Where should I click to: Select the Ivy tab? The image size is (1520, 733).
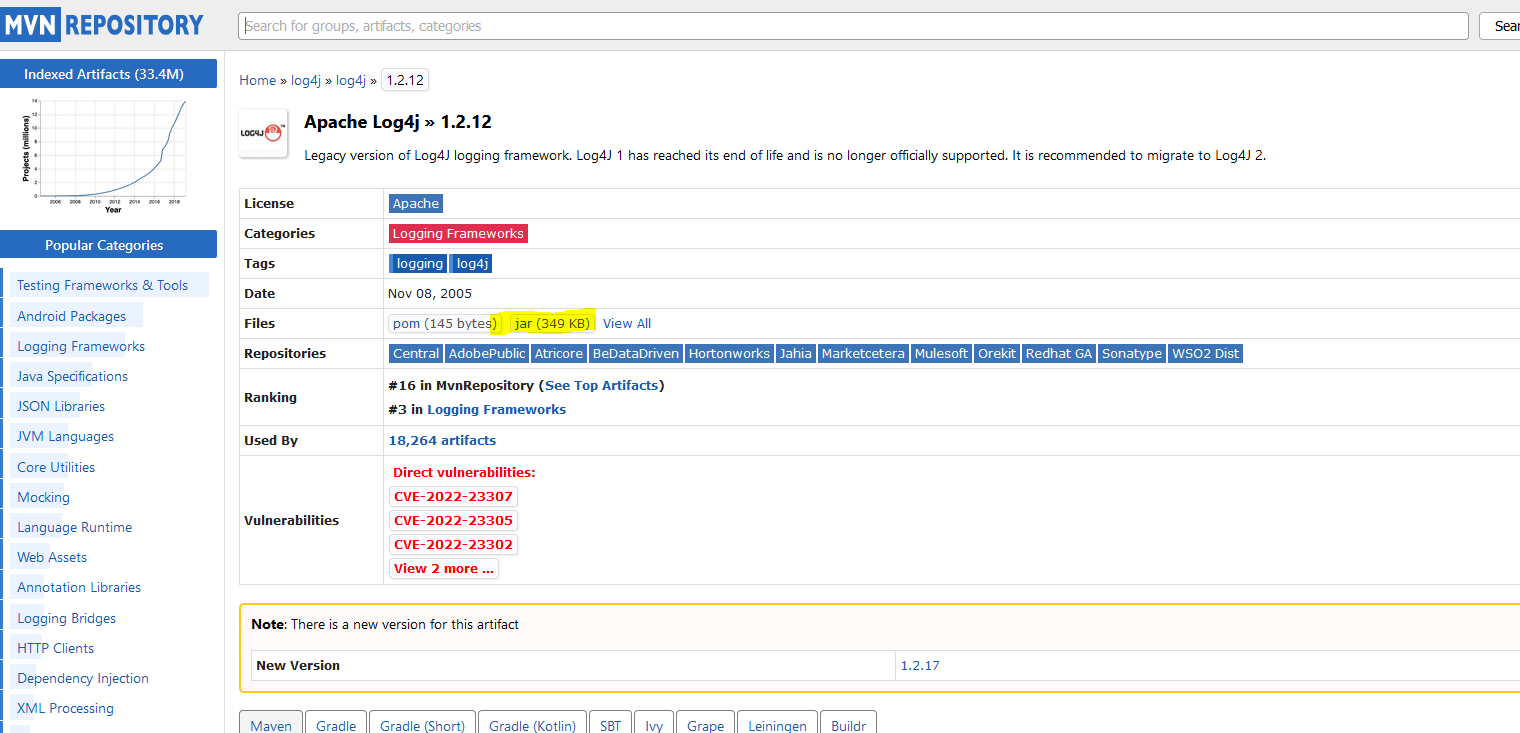(654, 724)
